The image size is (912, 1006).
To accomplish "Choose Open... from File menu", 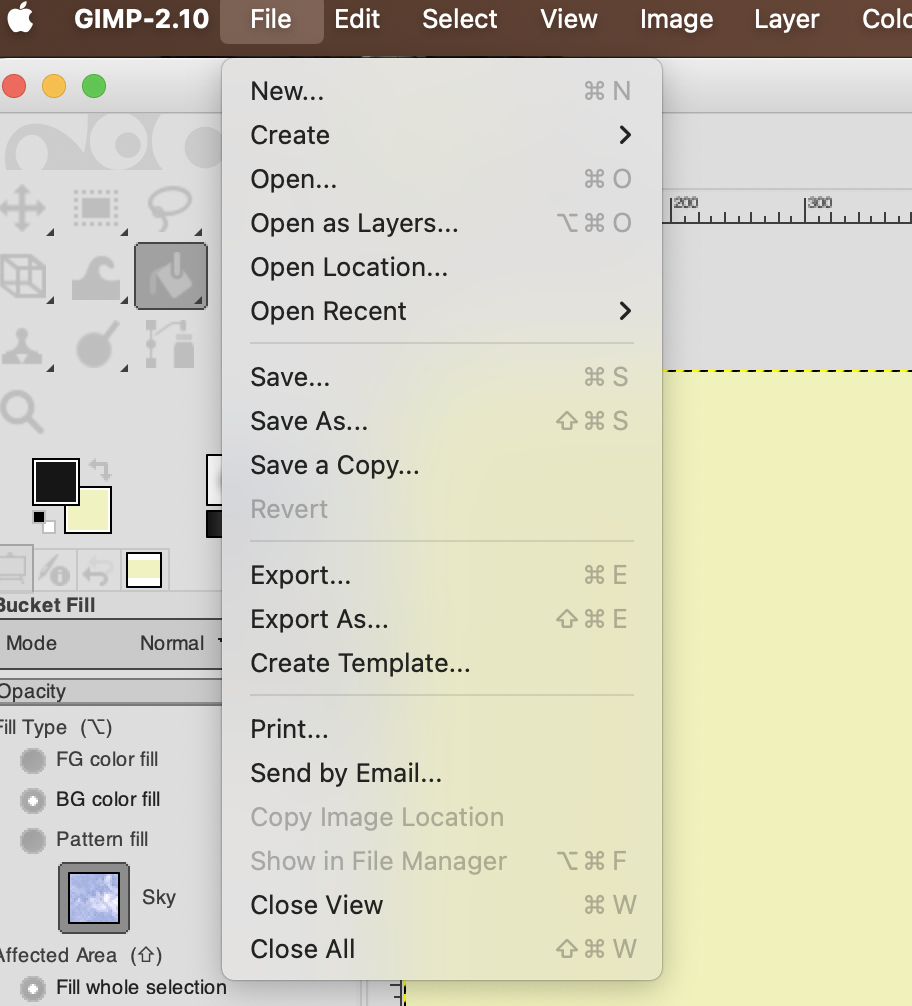I will (442, 179).
